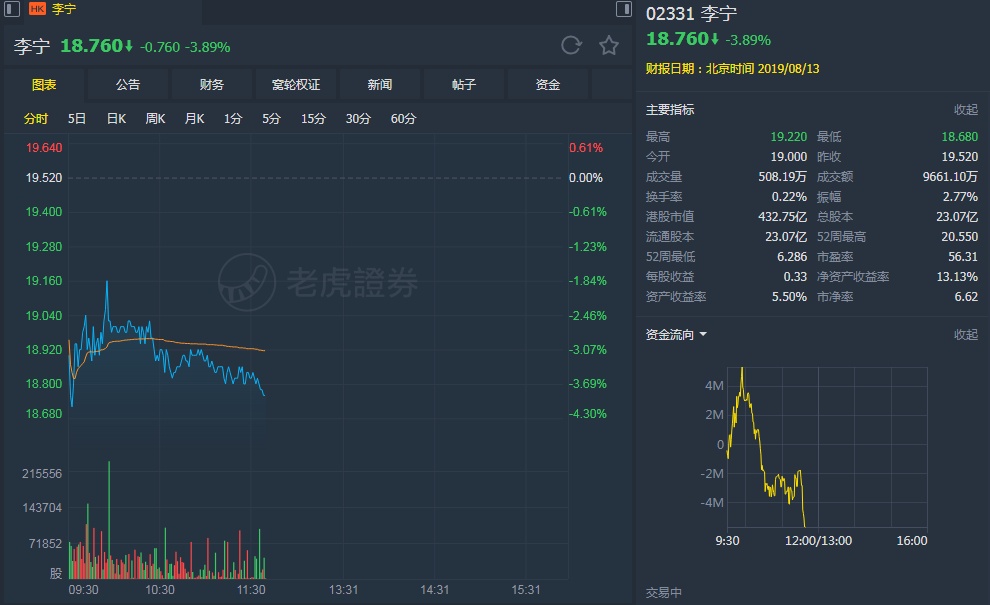Open the 窝轮权证 tab

[296, 85]
